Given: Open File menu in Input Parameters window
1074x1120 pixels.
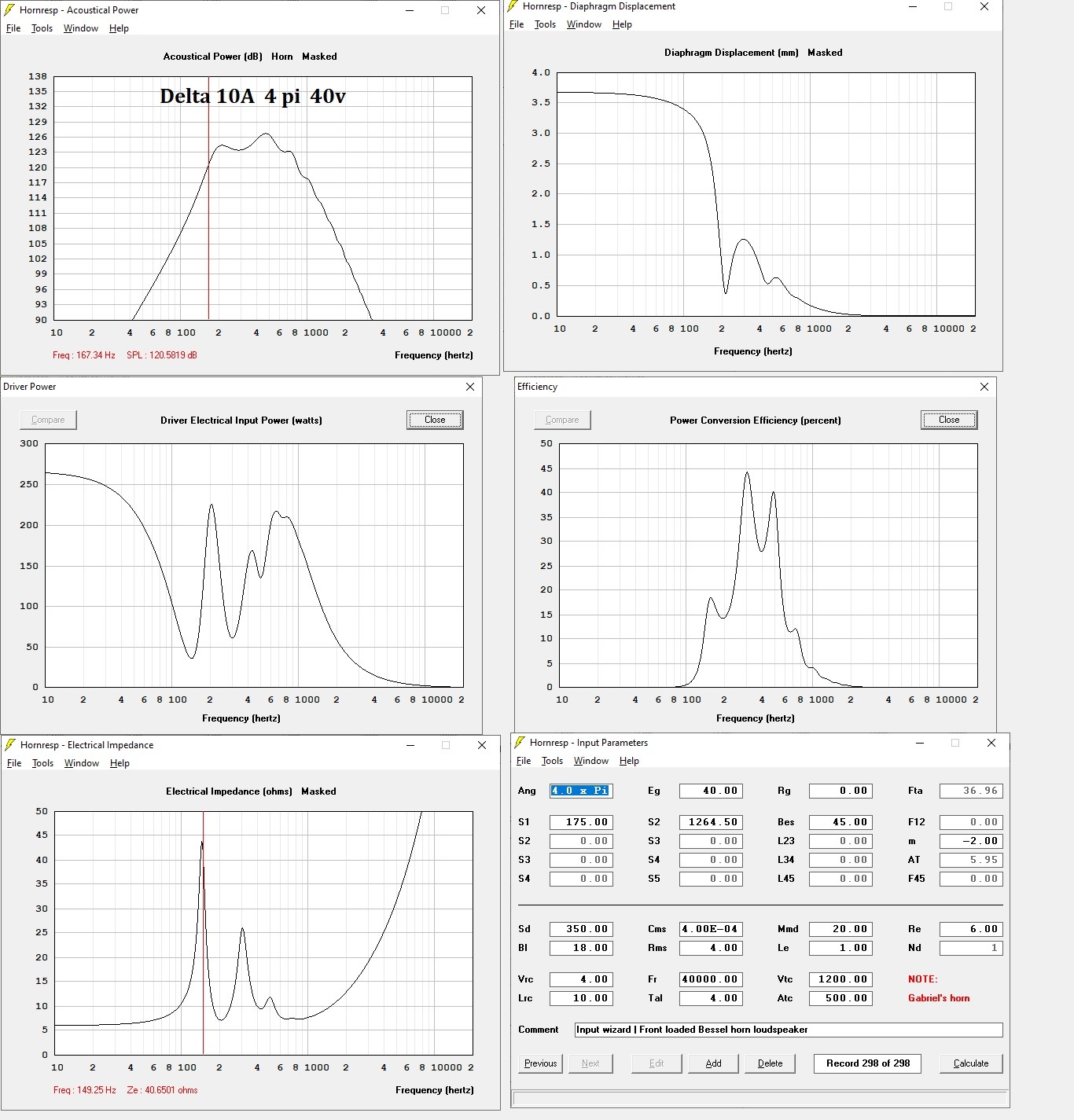Looking at the screenshot, I should tap(524, 761).
